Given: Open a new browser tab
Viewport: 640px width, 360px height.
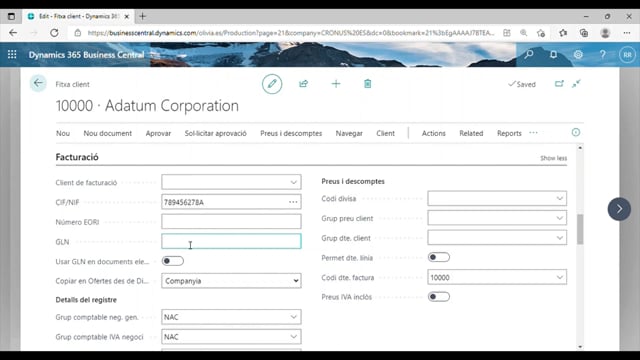Looking at the screenshot, I should 142,16.
